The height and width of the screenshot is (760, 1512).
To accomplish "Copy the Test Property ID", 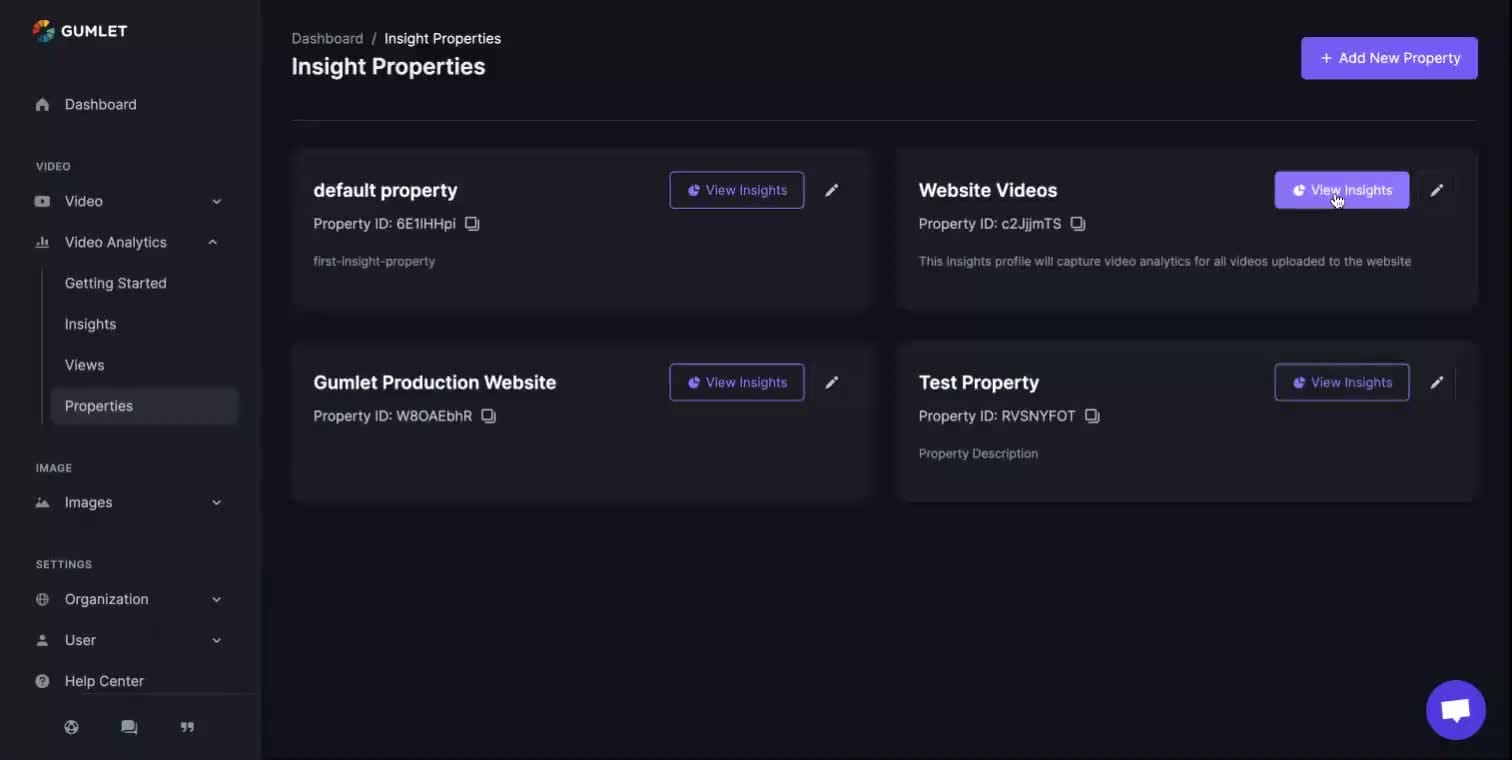I will [x=1092, y=416].
